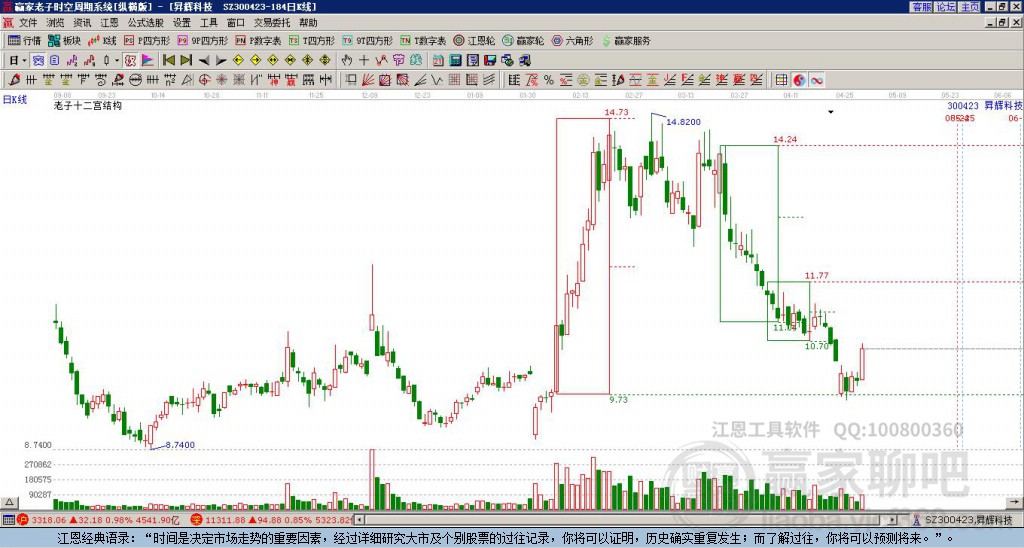This screenshot has width=1024, height=548.
Task: Open the 工具 menu
Action: [x=209, y=23]
